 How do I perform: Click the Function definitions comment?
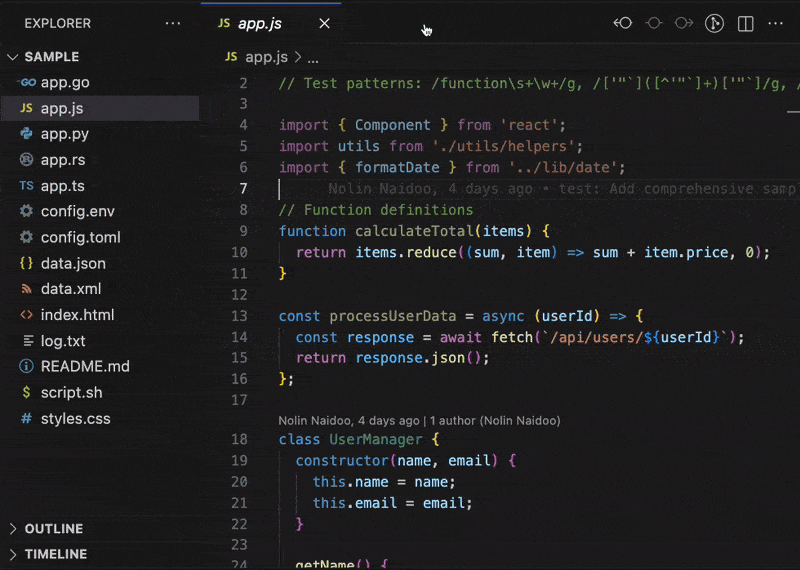pyautogui.click(x=376, y=210)
